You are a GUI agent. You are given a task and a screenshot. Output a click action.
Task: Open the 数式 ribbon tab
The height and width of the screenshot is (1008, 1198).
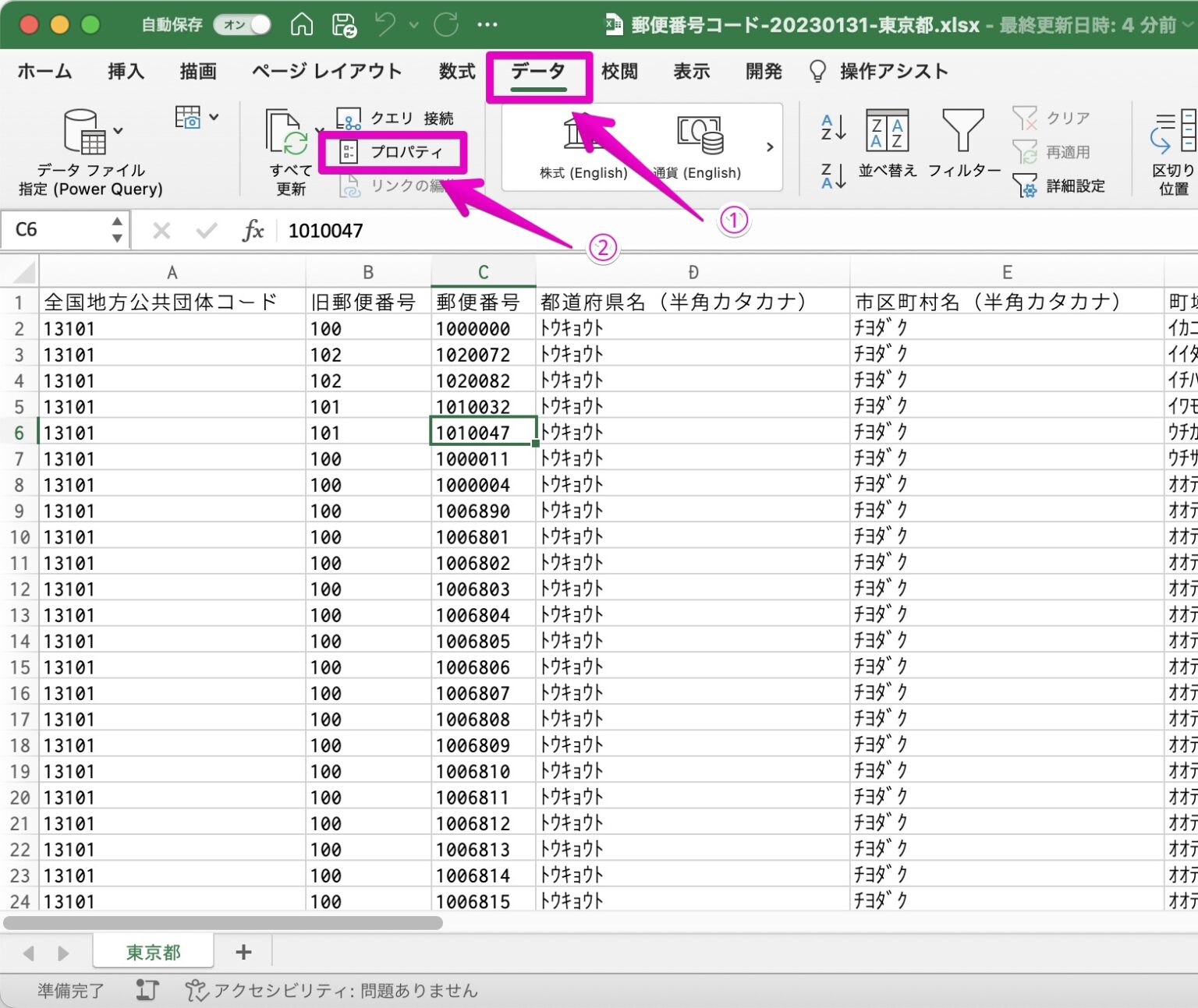pyautogui.click(x=457, y=71)
